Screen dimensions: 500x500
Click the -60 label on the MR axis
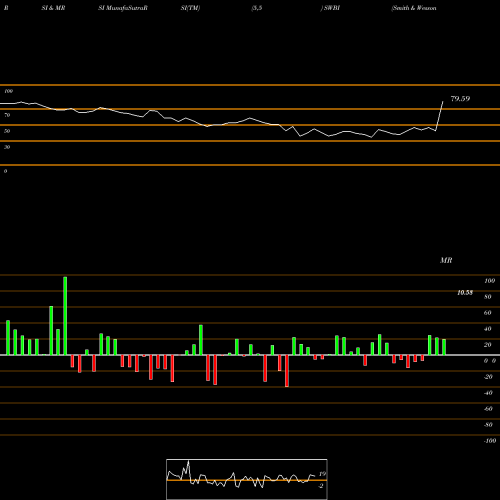coord(488,409)
